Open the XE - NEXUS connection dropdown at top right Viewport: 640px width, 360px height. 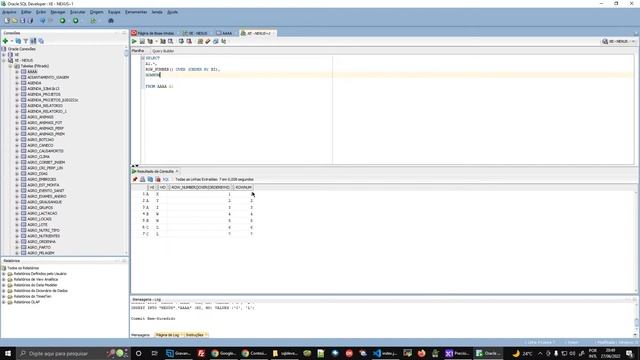(619, 41)
